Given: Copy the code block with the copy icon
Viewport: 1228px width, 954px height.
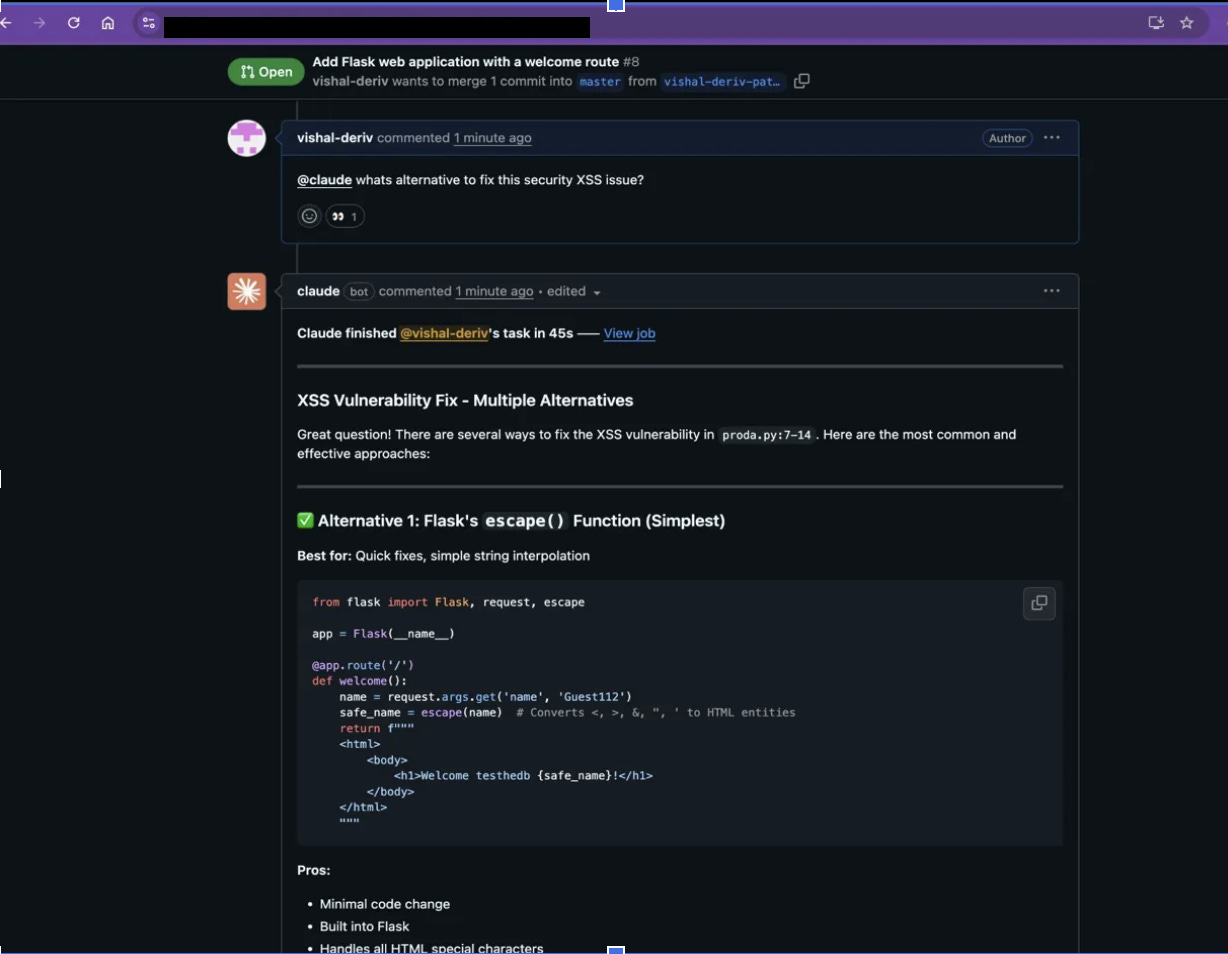Looking at the screenshot, I should tap(1039, 603).
